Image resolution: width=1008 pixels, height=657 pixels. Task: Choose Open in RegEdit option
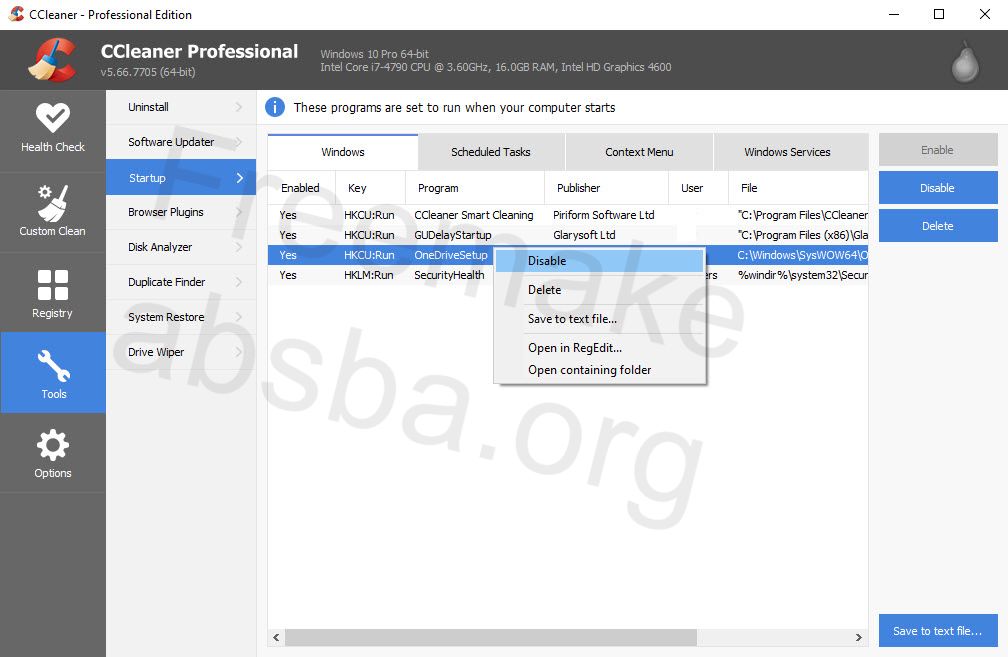pyautogui.click(x=599, y=348)
